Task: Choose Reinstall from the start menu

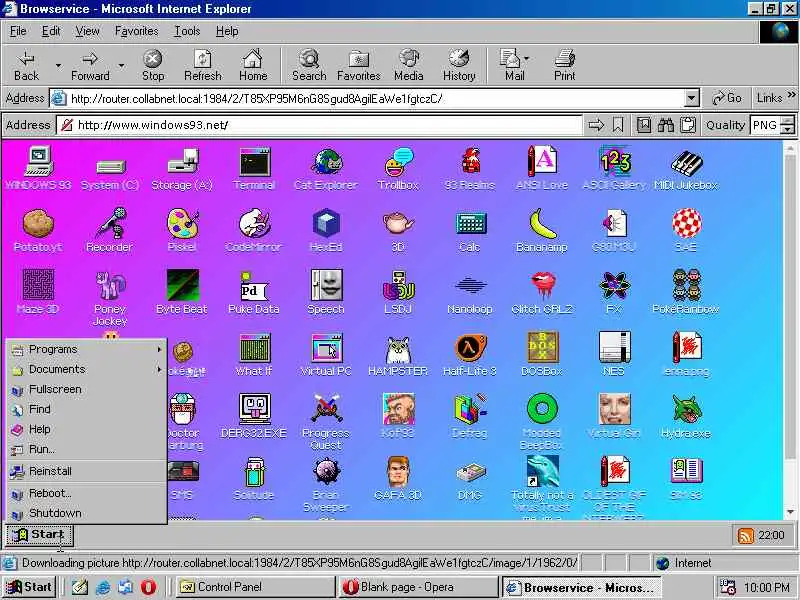Action: pyautogui.click(x=87, y=471)
